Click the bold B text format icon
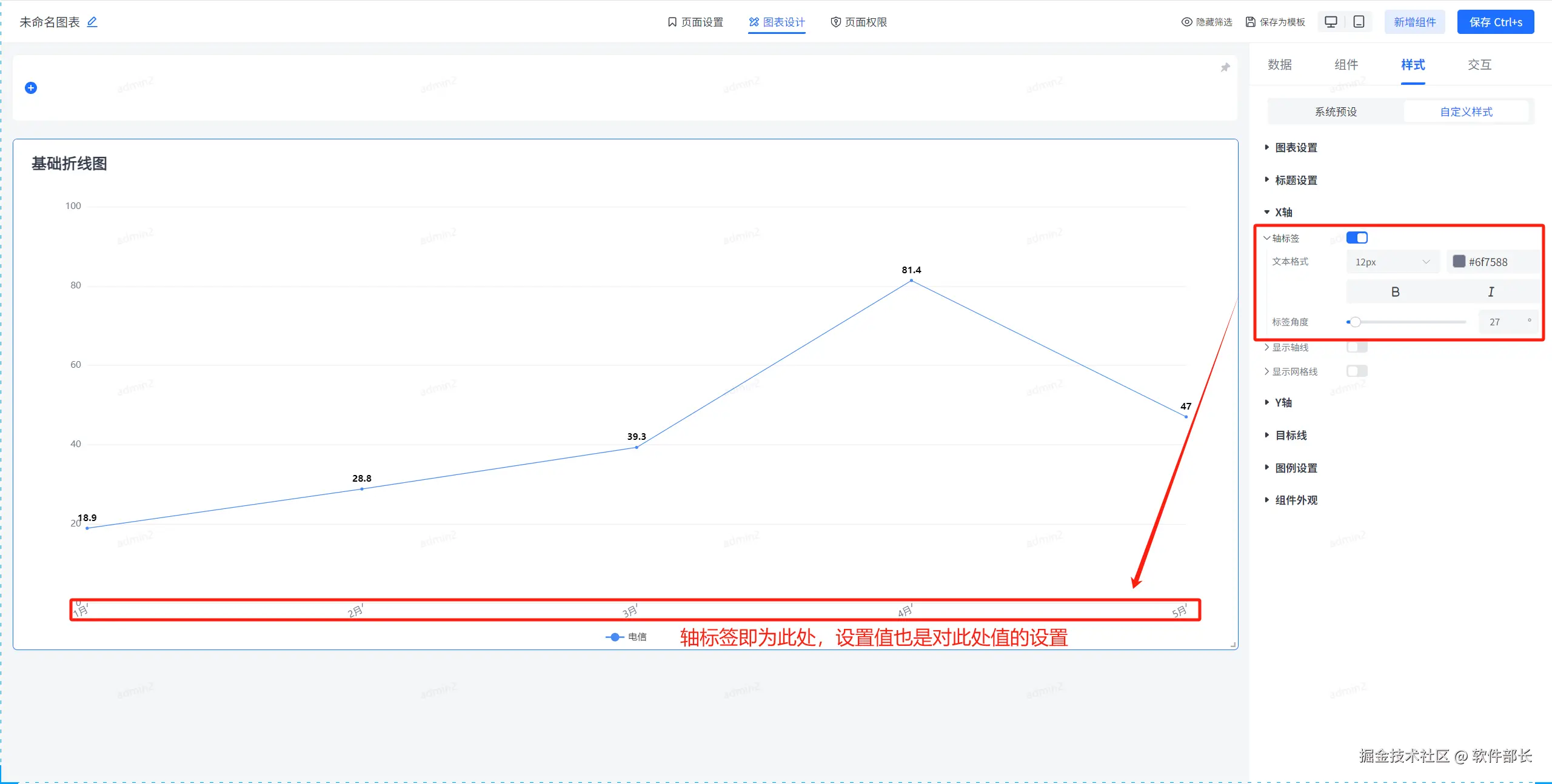 pyautogui.click(x=1395, y=292)
